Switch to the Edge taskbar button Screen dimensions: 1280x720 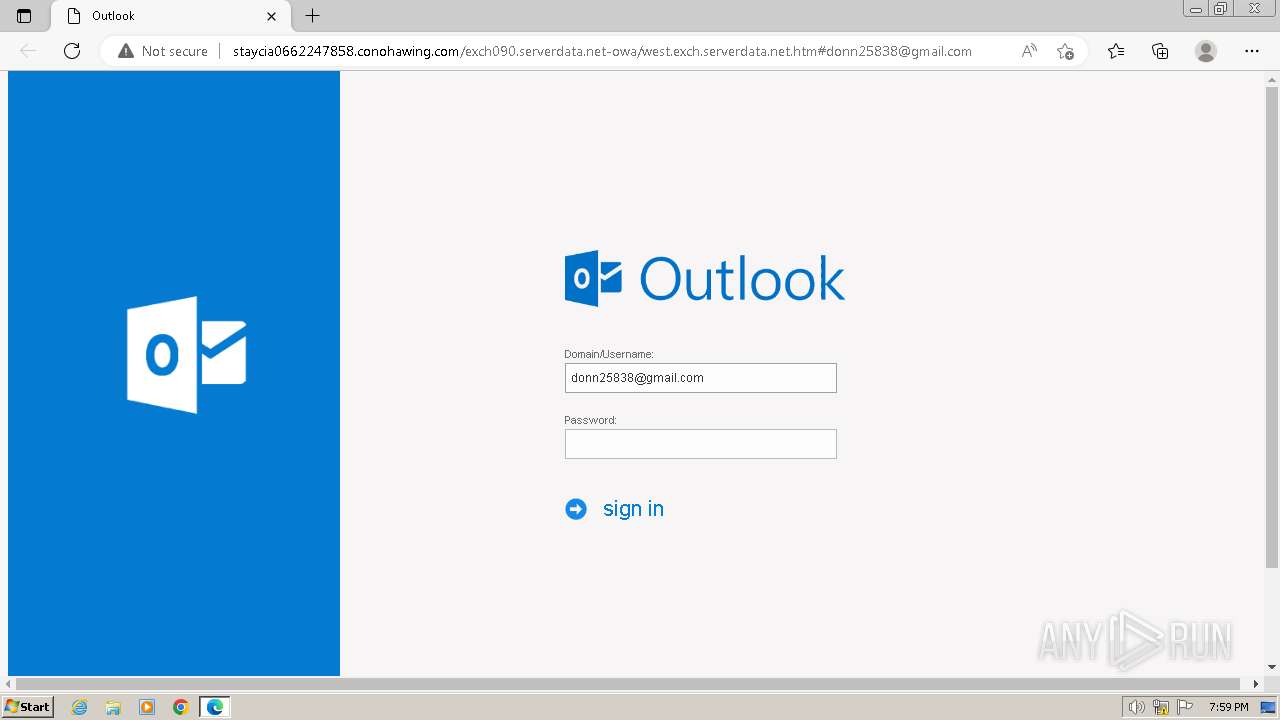pos(215,707)
